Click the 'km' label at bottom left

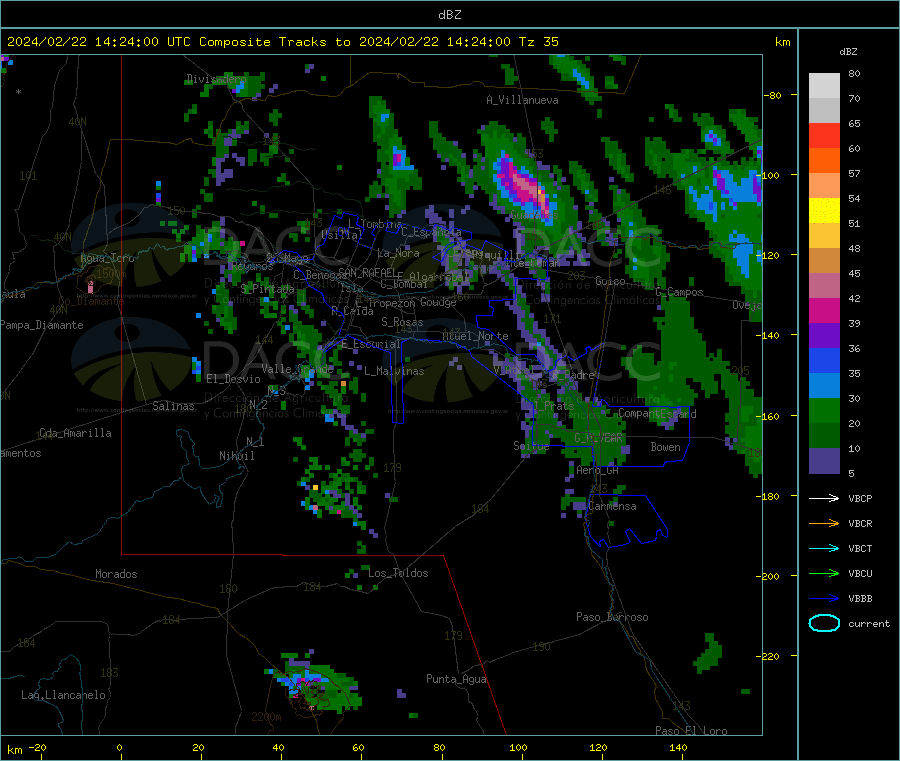coord(15,750)
